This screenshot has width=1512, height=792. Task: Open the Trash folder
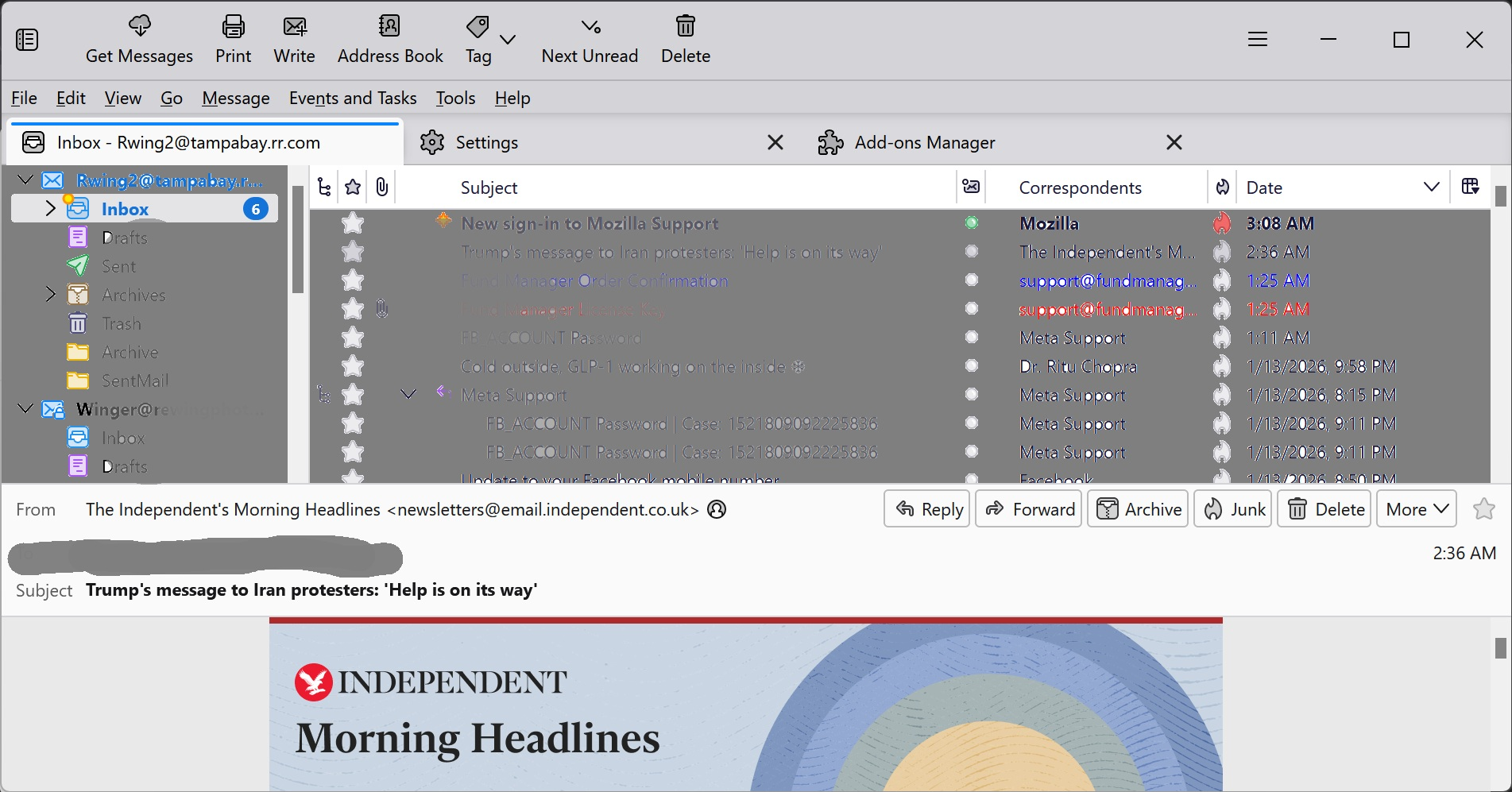pos(121,323)
